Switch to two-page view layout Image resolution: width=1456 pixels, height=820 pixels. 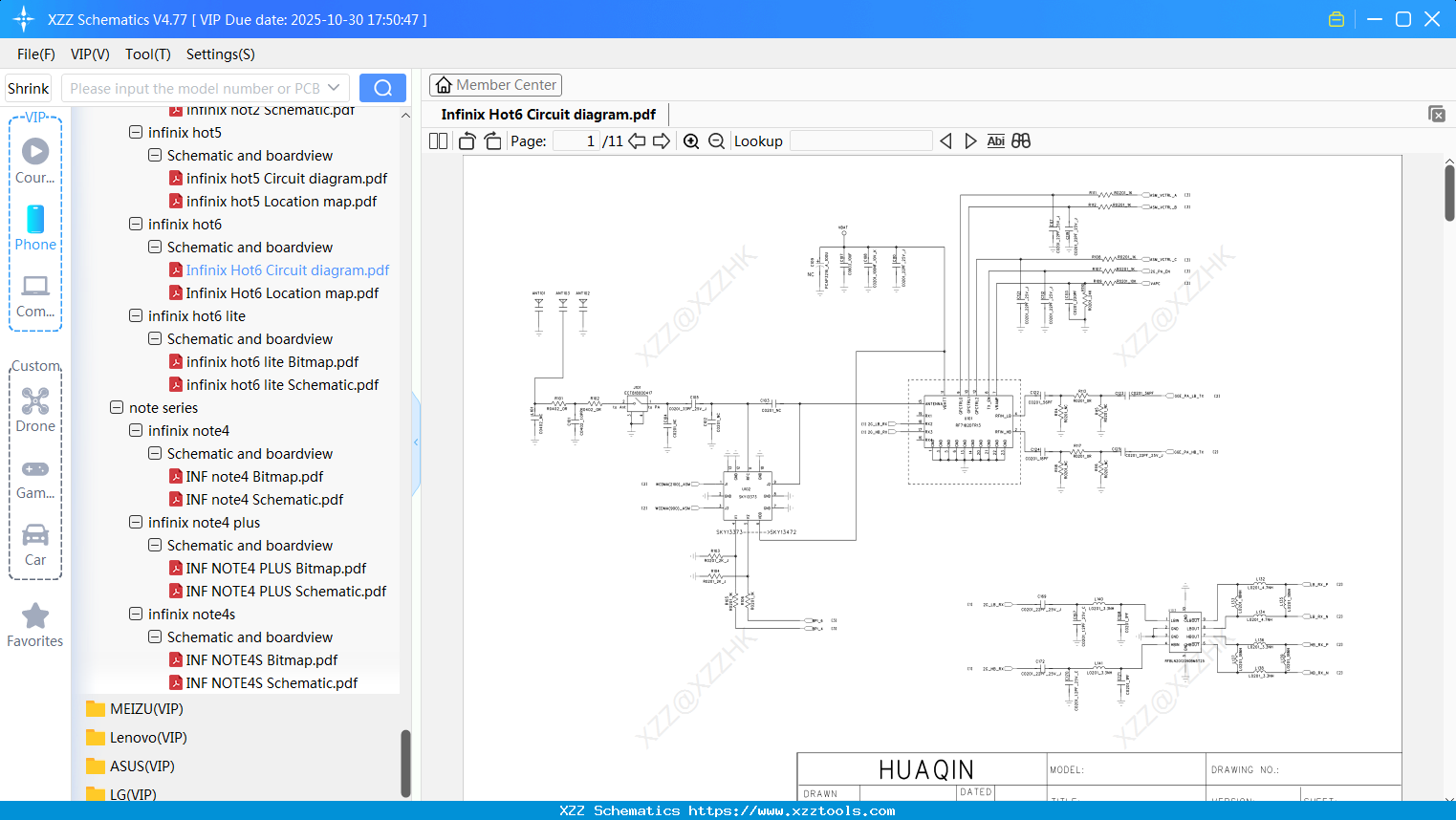tap(437, 140)
